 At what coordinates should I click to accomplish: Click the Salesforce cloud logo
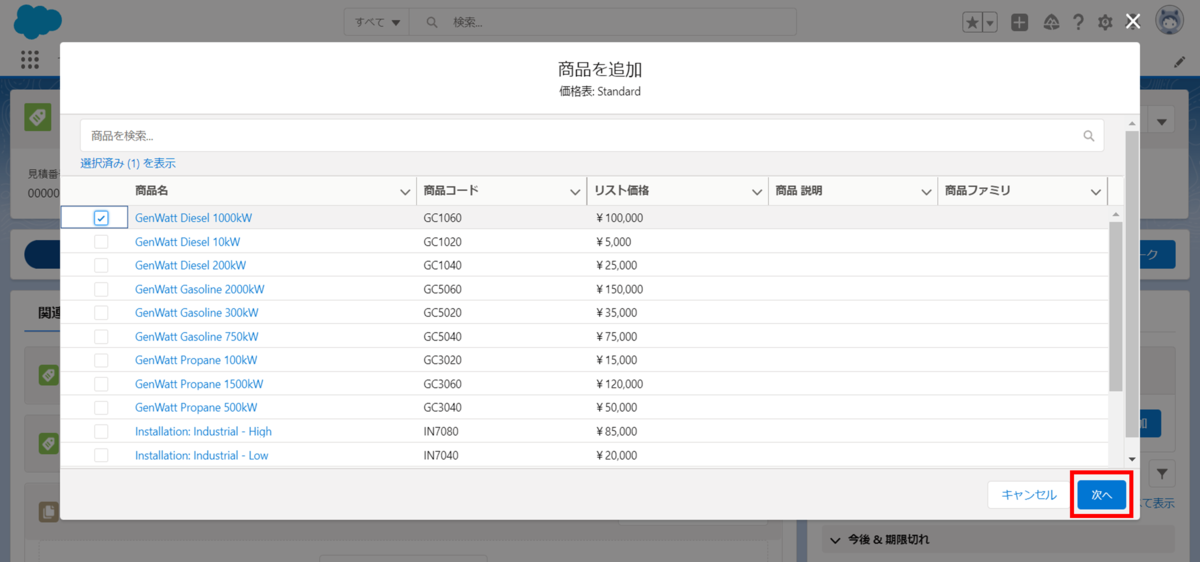(39, 21)
